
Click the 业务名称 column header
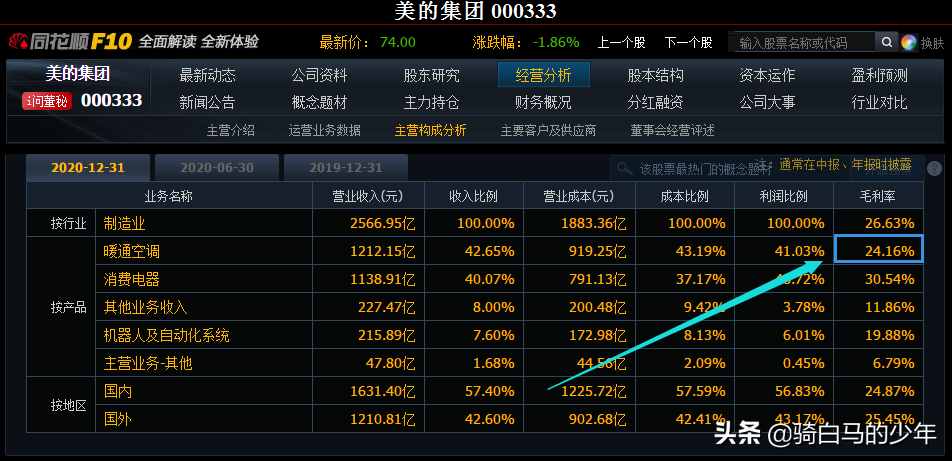168,196
